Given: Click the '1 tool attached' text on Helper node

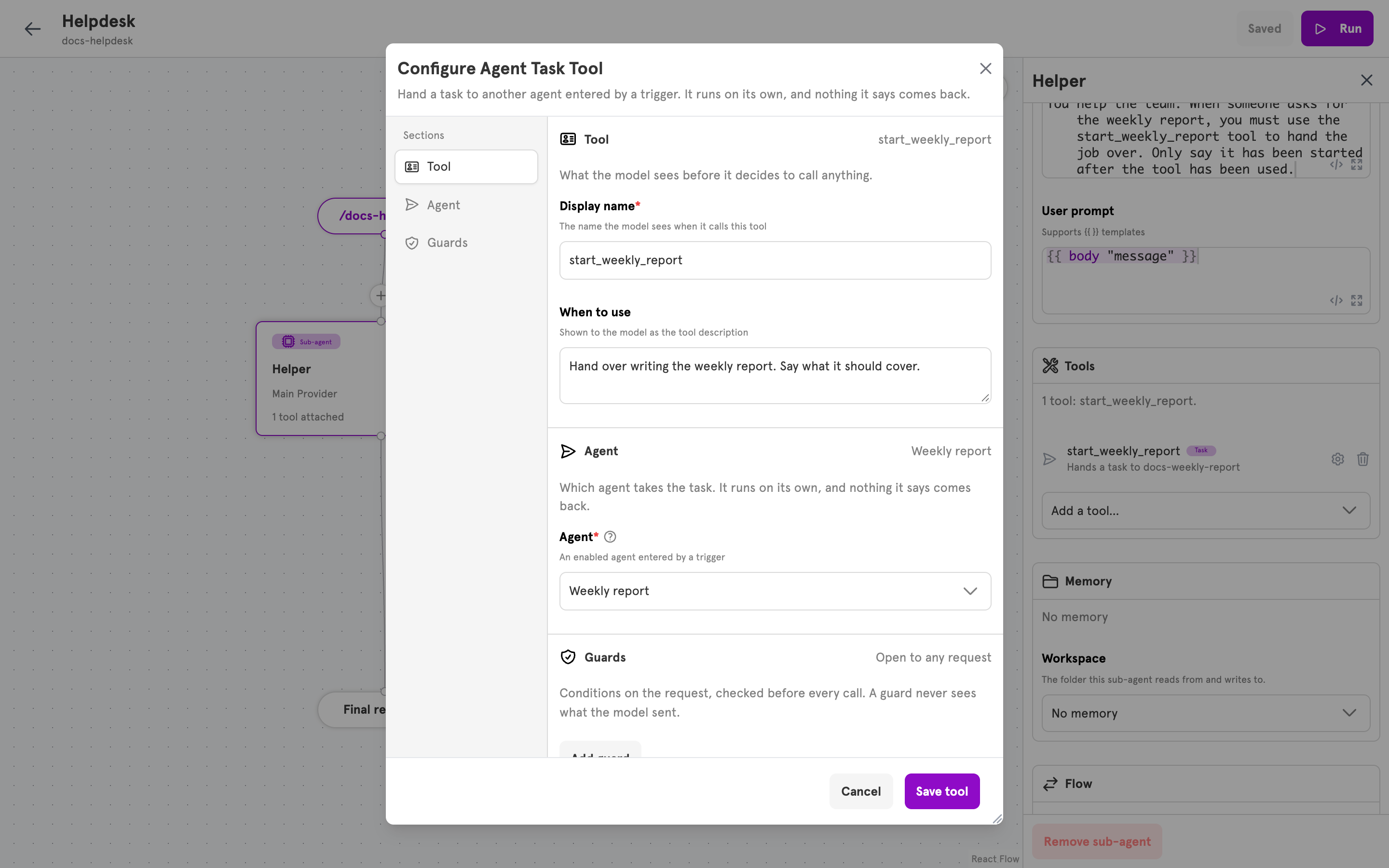Looking at the screenshot, I should [x=308, y=417].
